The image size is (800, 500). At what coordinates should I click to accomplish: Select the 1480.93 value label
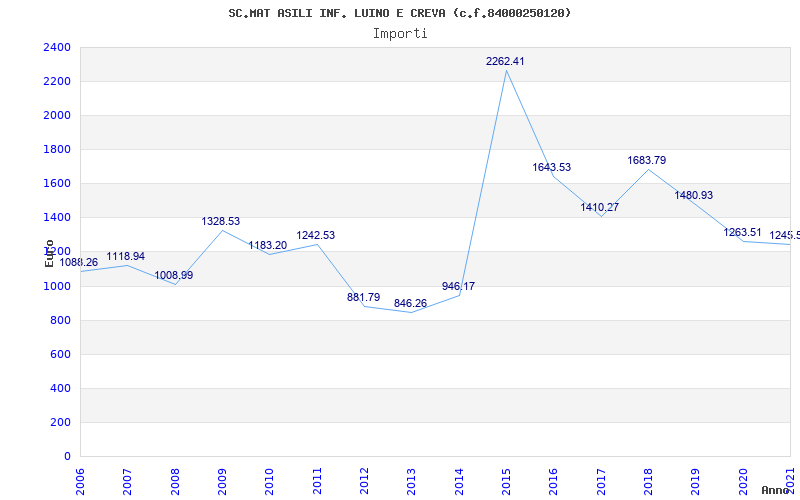coord(693,195)
